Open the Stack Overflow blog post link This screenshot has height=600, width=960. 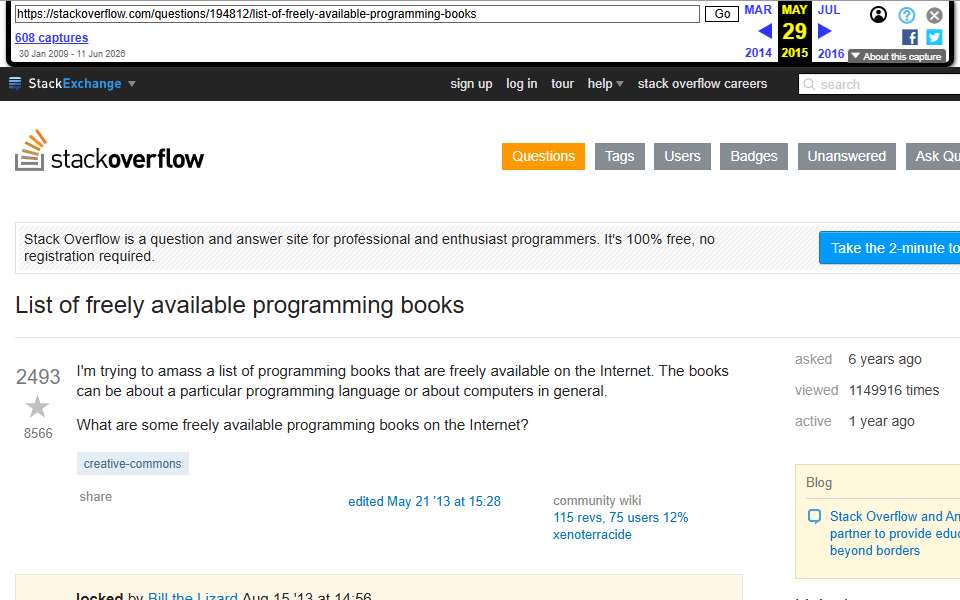(x=894, y=533)
